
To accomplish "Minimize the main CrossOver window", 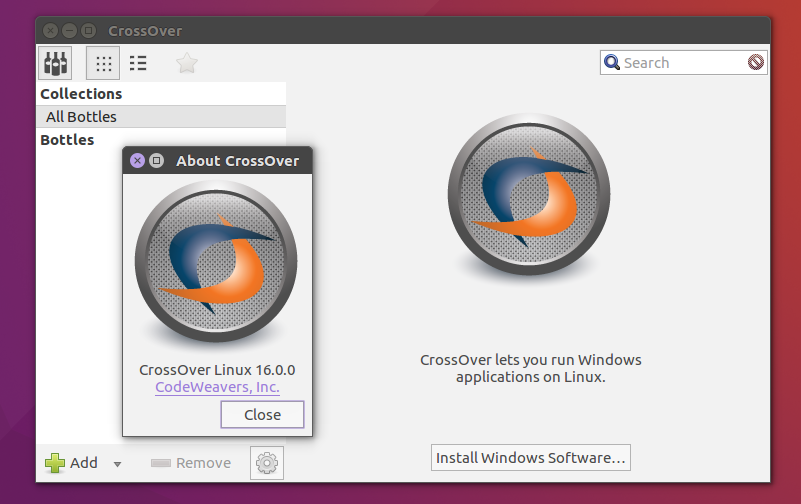I will click(69, 31).
